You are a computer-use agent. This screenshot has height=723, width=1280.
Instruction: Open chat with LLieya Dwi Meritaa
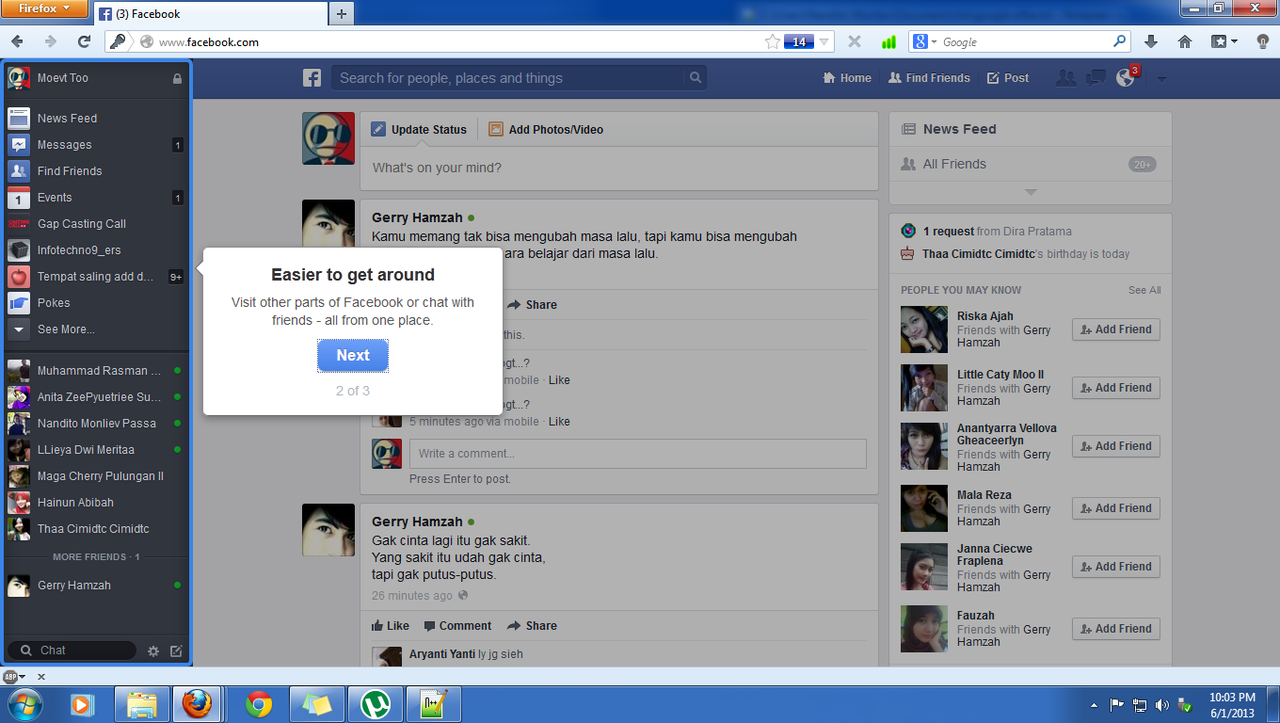click(x=96, y=450)
